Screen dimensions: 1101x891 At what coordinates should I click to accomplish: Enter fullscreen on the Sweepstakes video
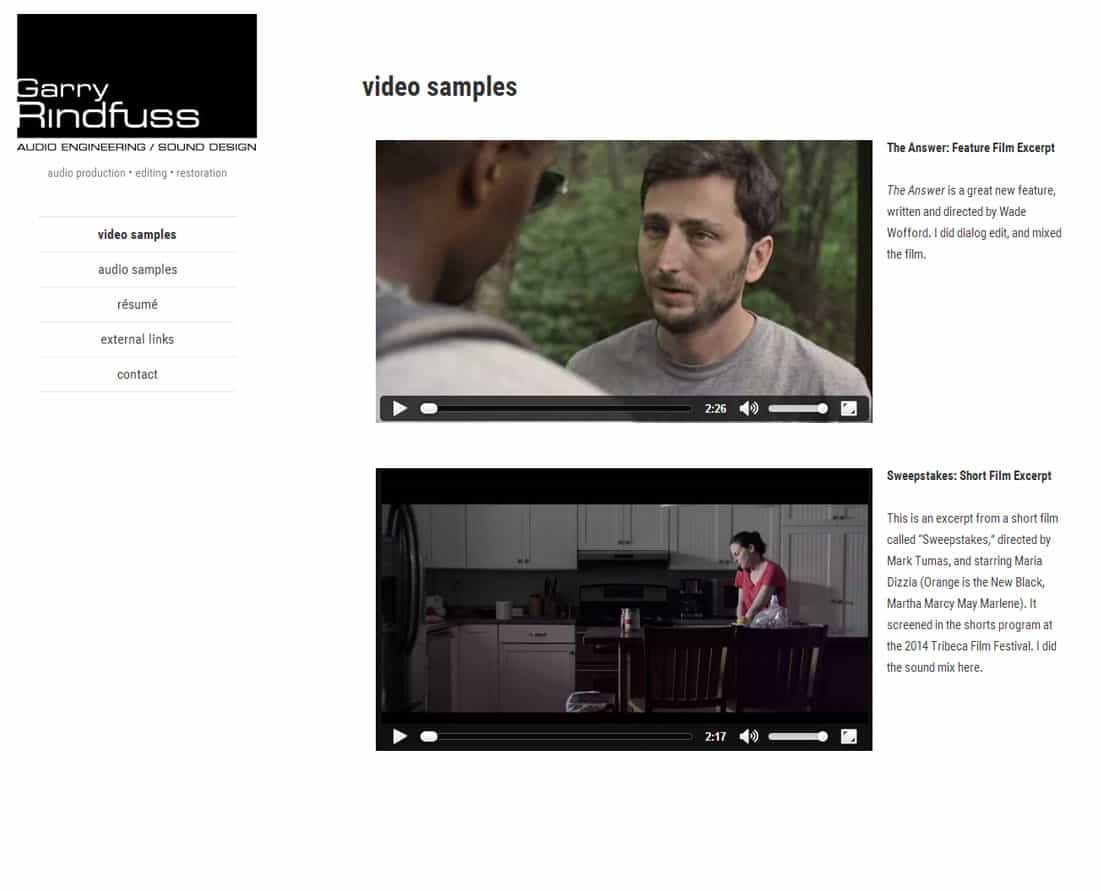click(x=848, y=736)
